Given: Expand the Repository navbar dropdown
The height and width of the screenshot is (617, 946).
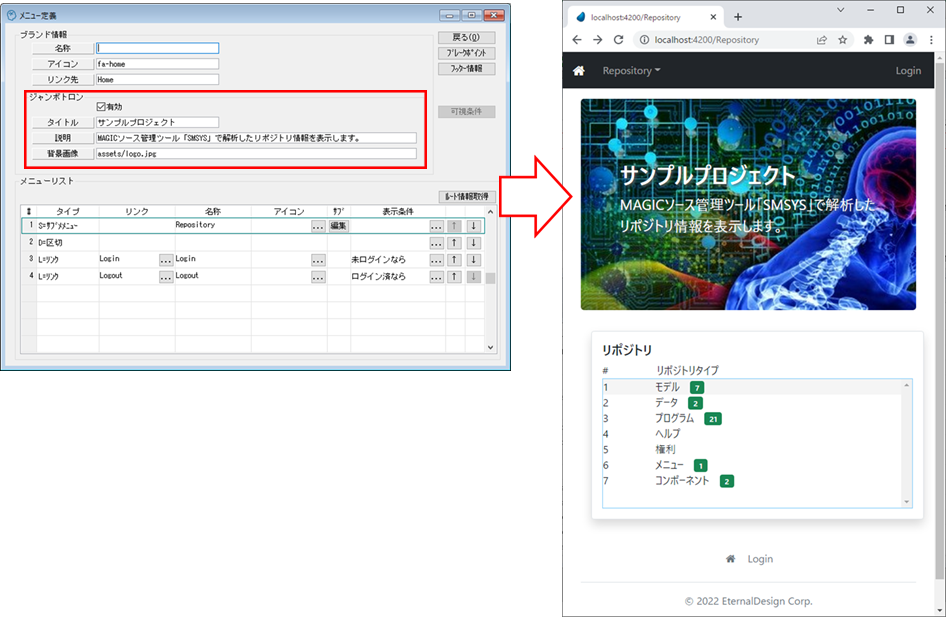Looking at the screenshot, I should pyautogui.click(x=631, y=71).
